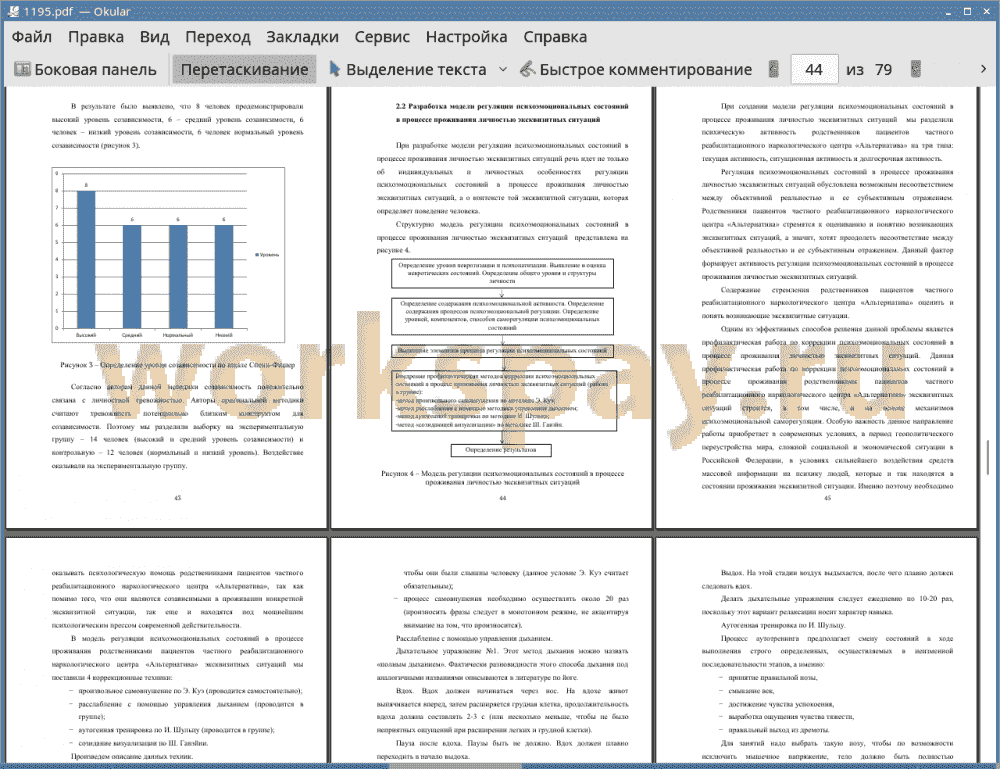
Task: Click the line Произведем описание данных техник
Action: click(x=132, y=756)
